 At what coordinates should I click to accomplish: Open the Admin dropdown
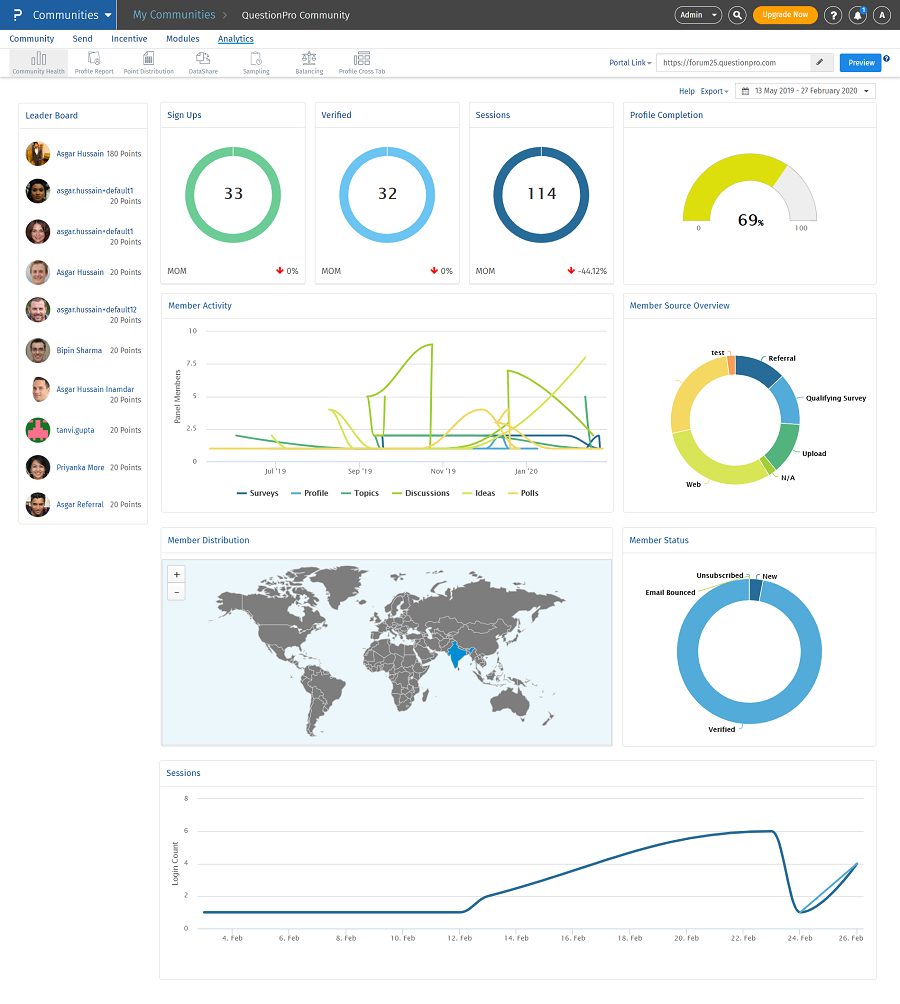[x=698, y=15]
